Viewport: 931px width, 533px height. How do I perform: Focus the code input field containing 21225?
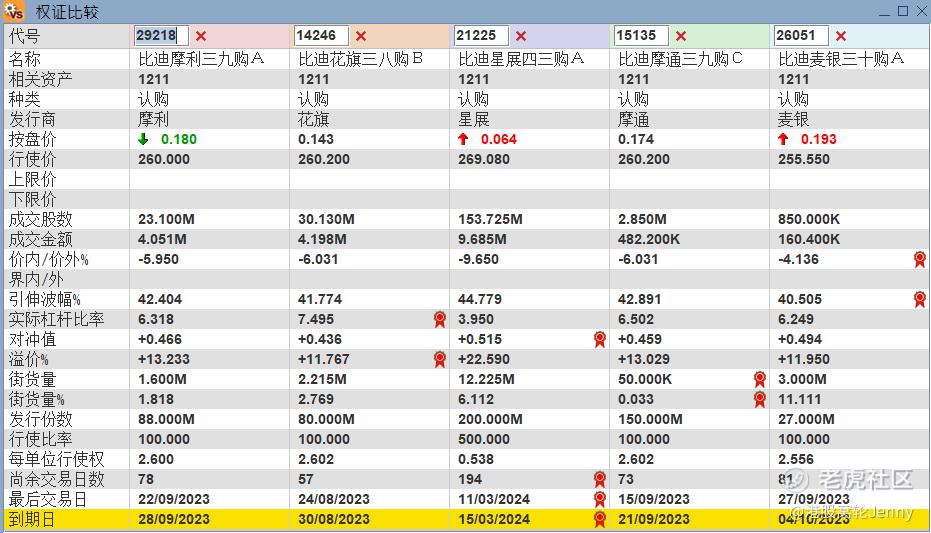click(482, 36)
